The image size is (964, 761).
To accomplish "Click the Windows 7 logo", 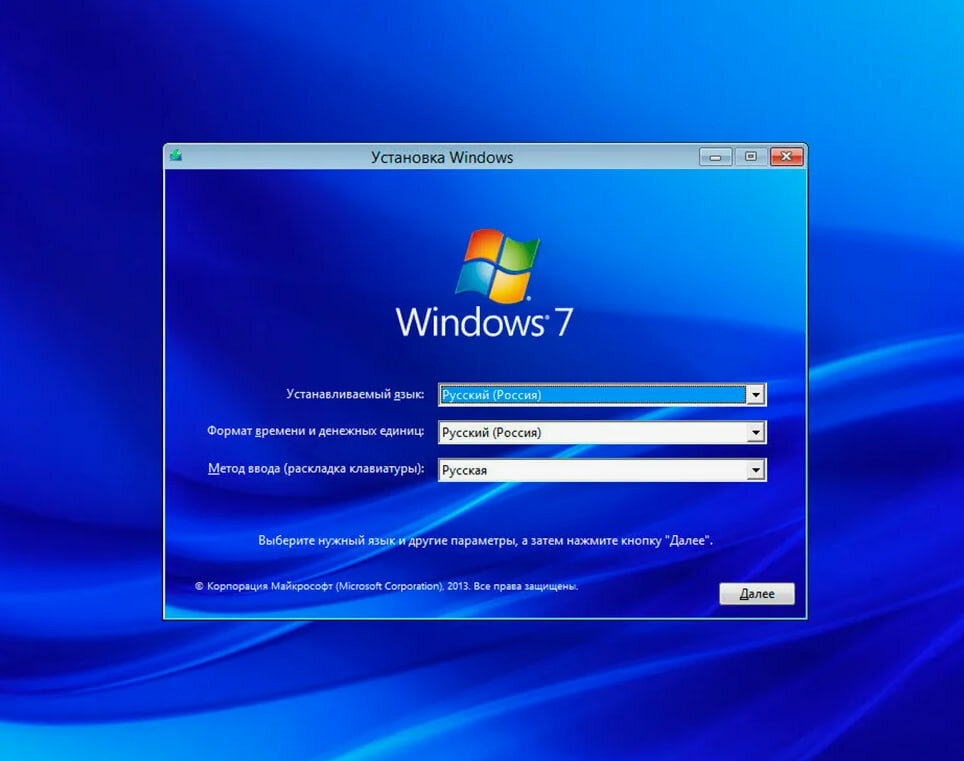I will coord(484,284).
